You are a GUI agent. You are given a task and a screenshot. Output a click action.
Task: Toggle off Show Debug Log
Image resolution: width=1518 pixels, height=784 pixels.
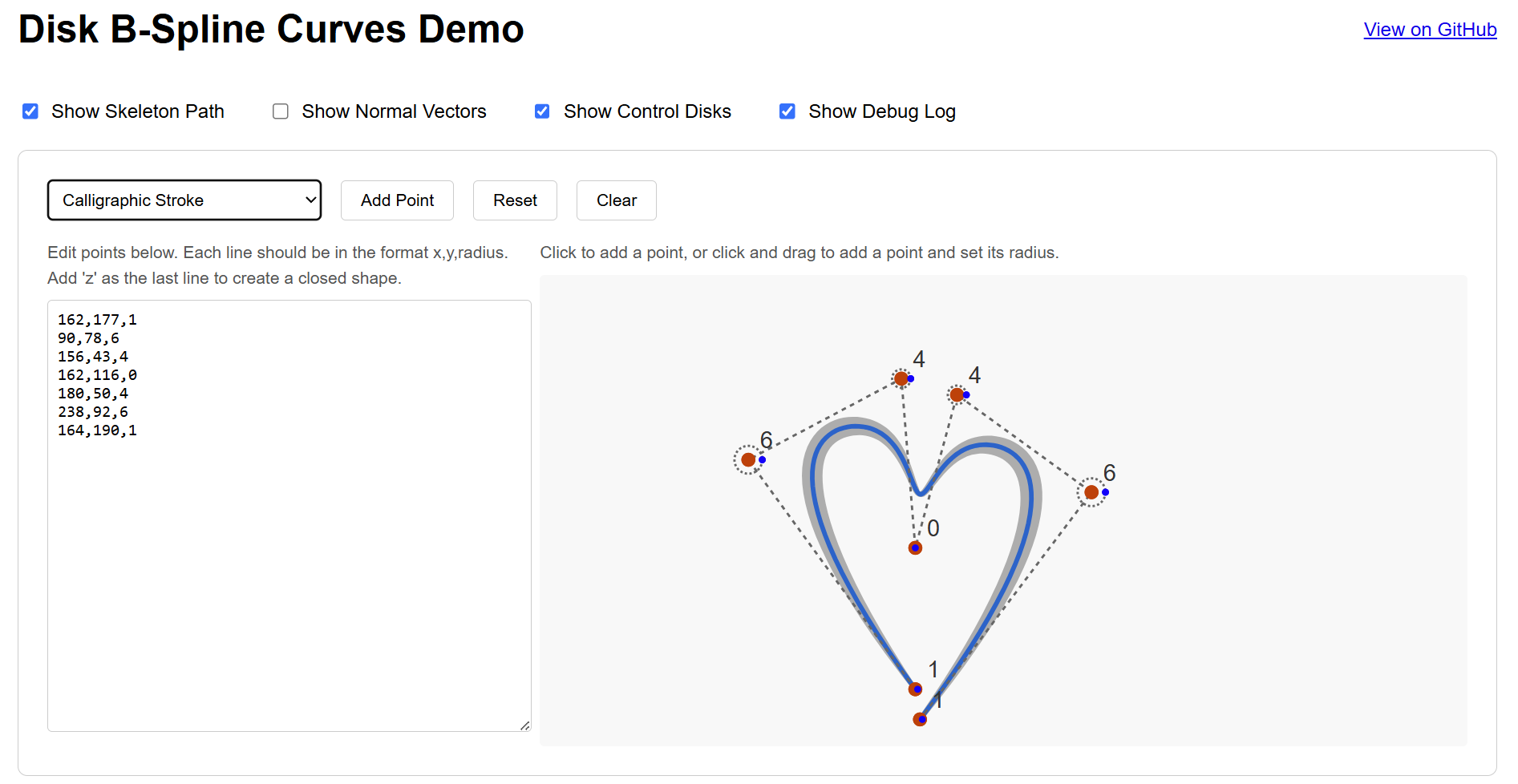787,111
